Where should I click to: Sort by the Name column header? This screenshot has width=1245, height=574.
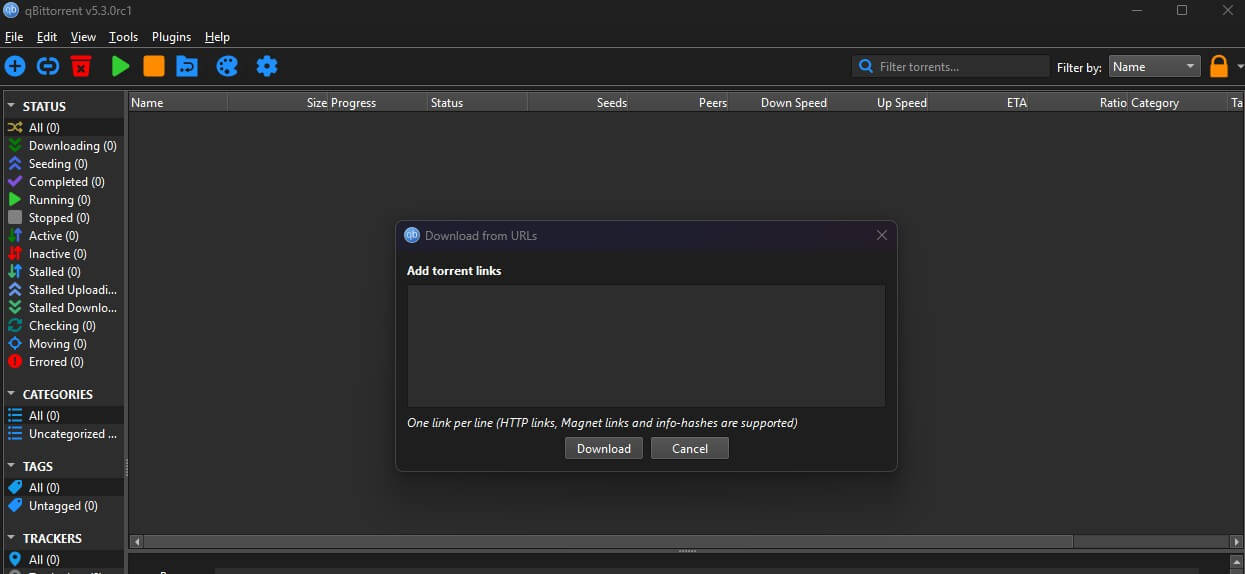pyautogui.click(x=178, y=102)
